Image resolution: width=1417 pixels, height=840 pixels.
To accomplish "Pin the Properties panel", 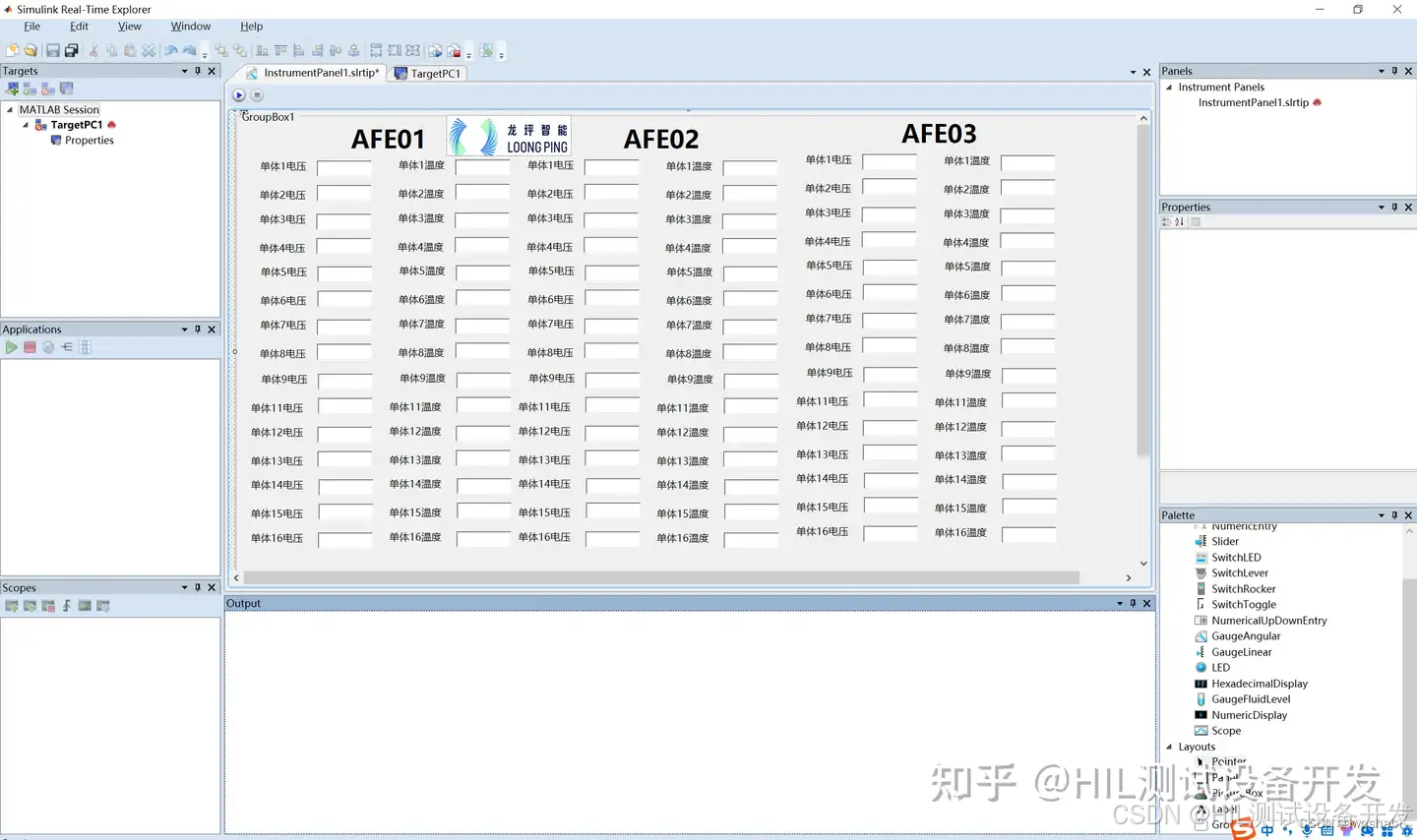I will (x=1394, y=207).
